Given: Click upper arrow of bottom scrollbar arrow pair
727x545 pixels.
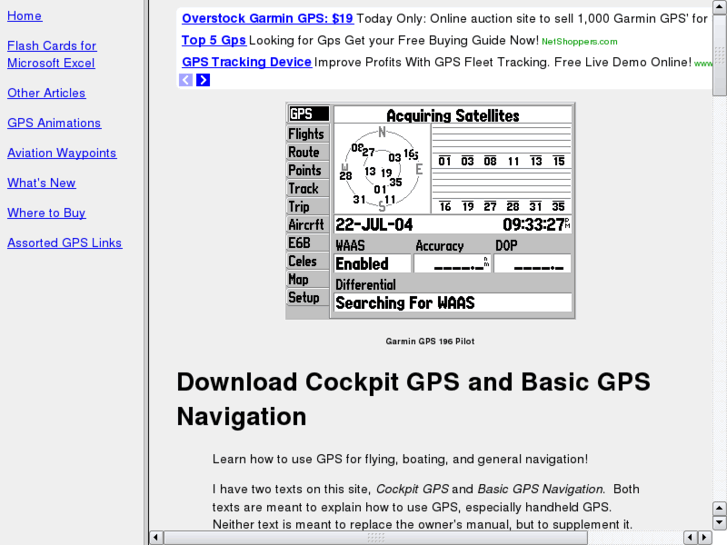Looking at the screenshot, I should [719, 508].
